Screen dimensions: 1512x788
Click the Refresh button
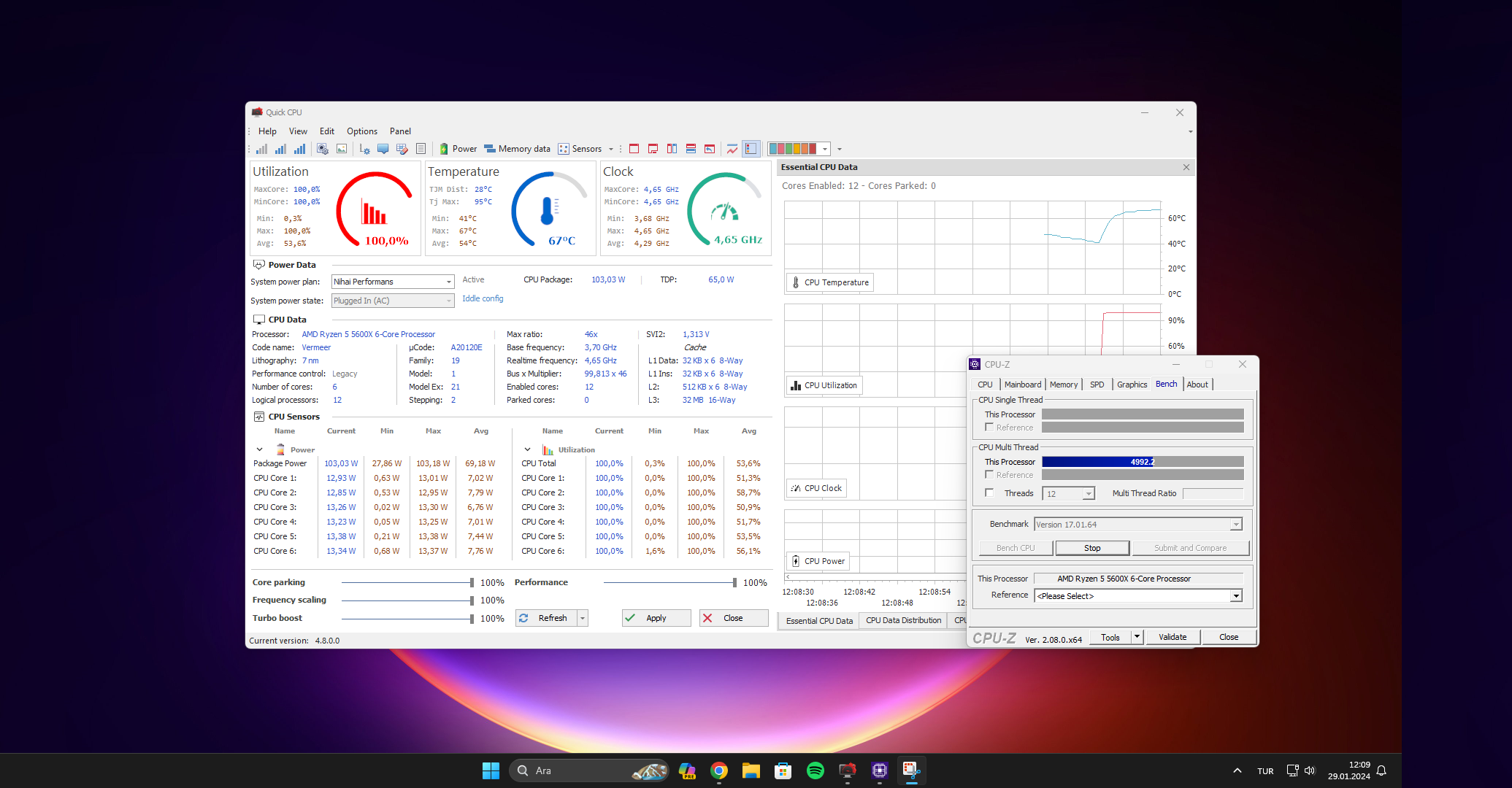point(546,618)
